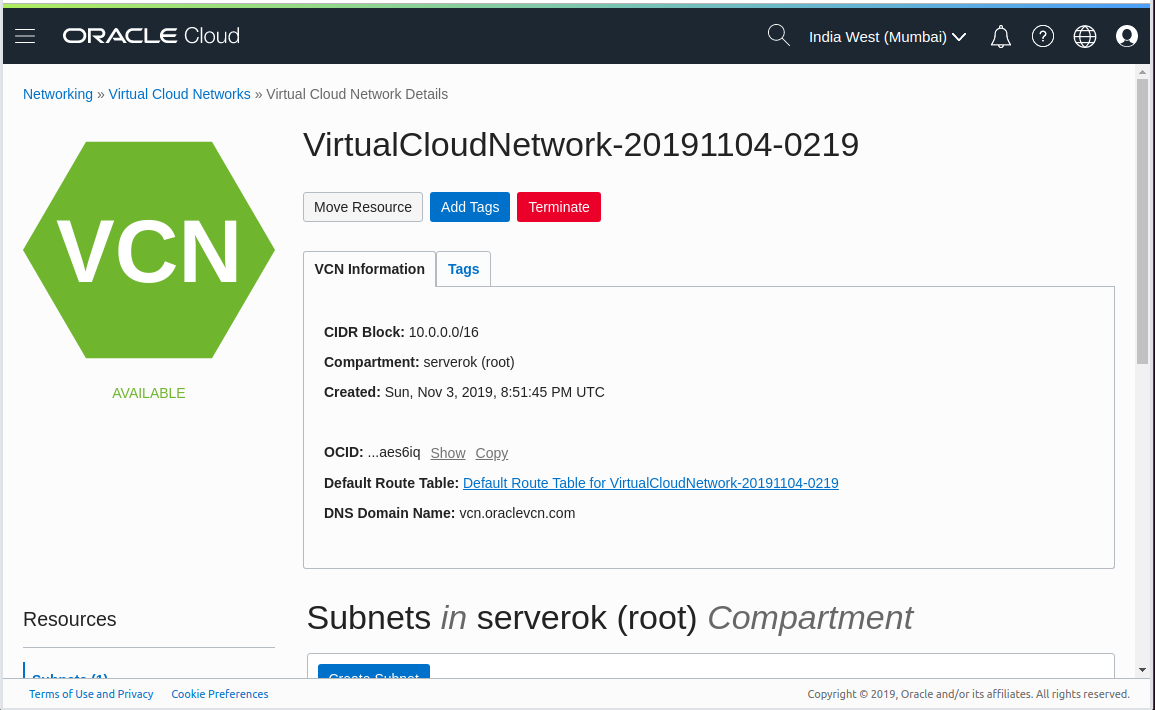
Task: Open the India West (Mumbai) region selector
Action: (886, 36)
